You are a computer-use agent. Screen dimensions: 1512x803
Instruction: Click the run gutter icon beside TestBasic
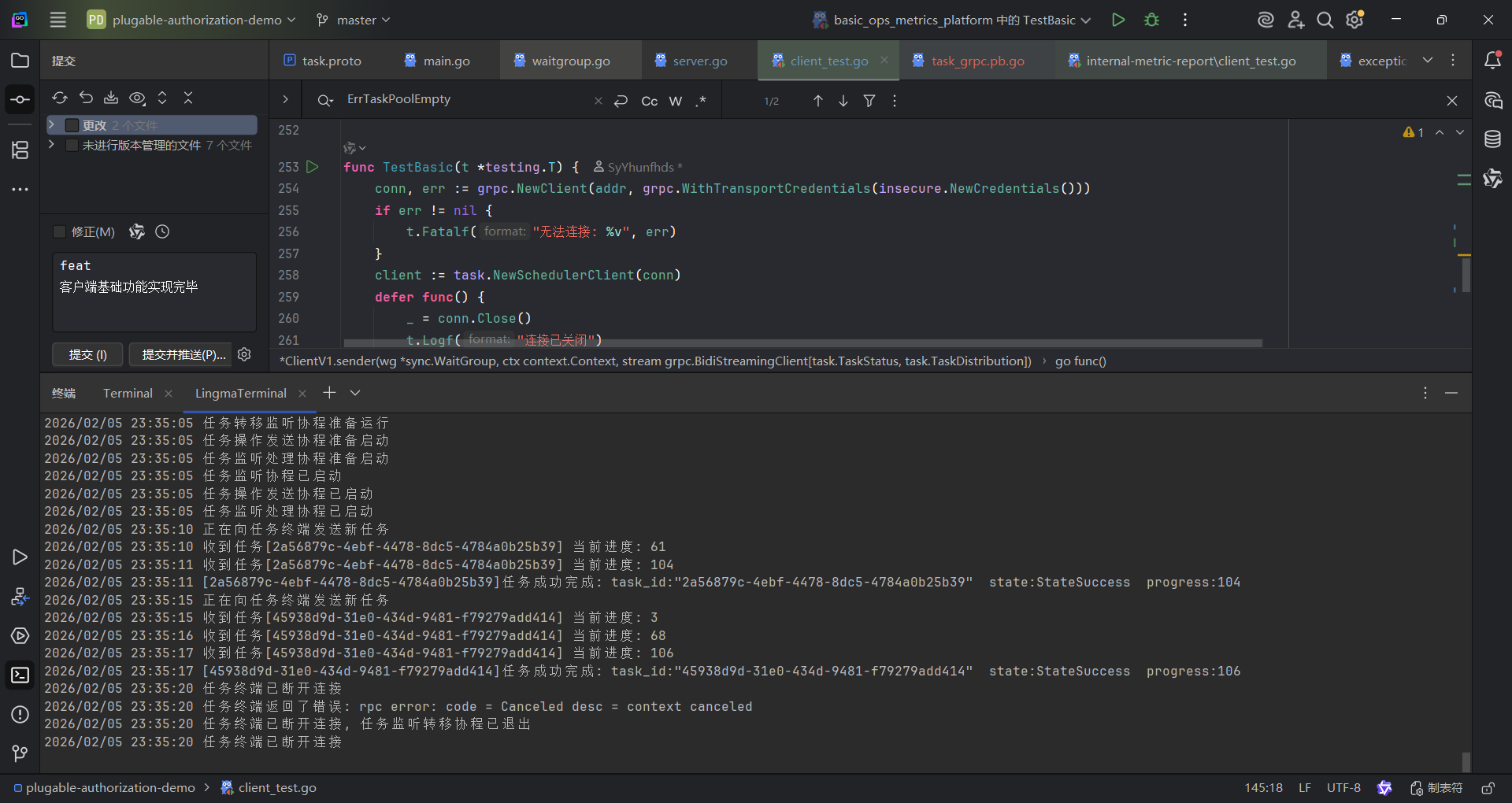313,167
